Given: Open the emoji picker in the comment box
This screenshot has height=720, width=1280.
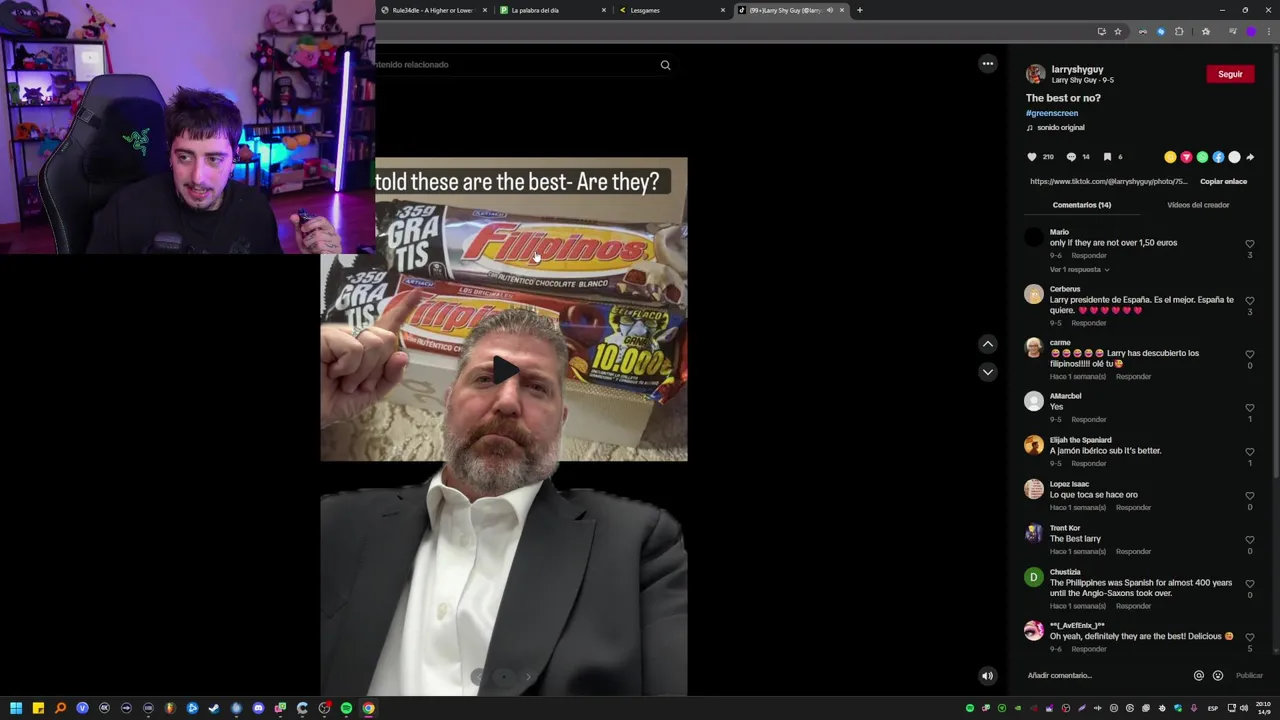Looking at the screenshot, I should [x=1217, y=675].
